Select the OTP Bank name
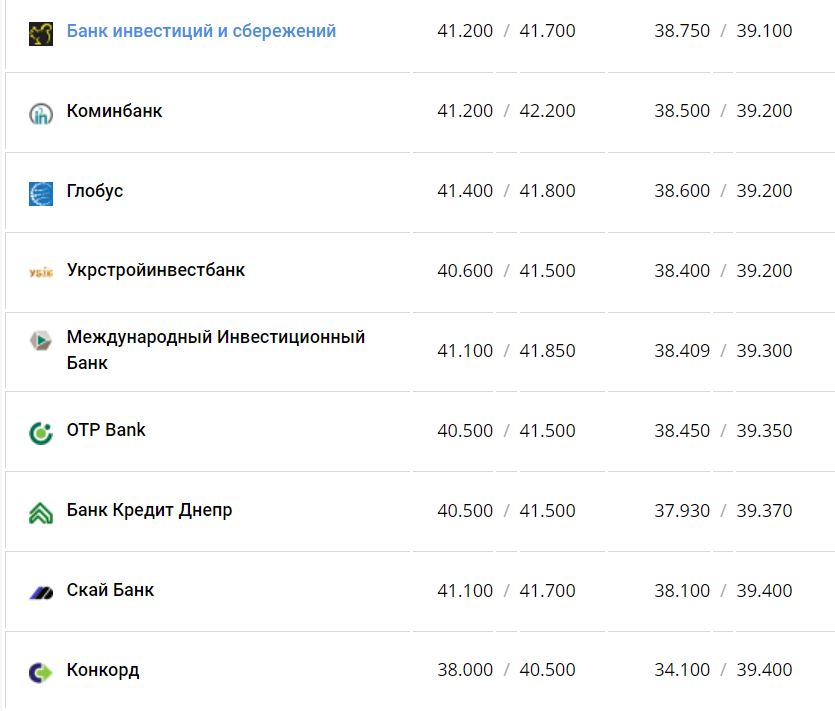This screenshot has width=835, height=711. tap(106, 430)
